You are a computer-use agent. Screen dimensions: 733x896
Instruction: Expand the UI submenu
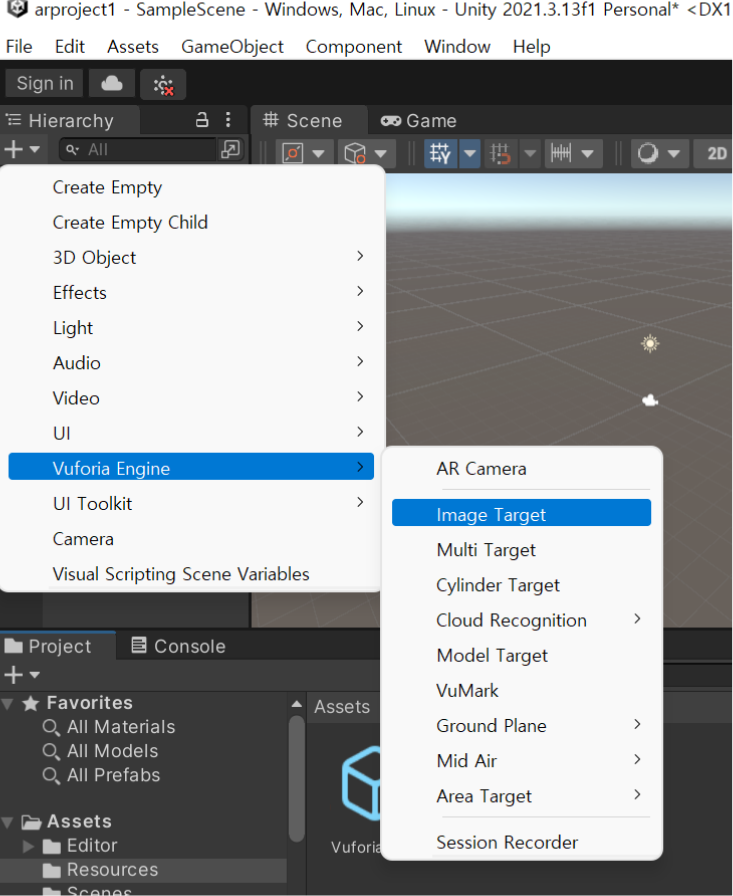[x=191, y=433]
